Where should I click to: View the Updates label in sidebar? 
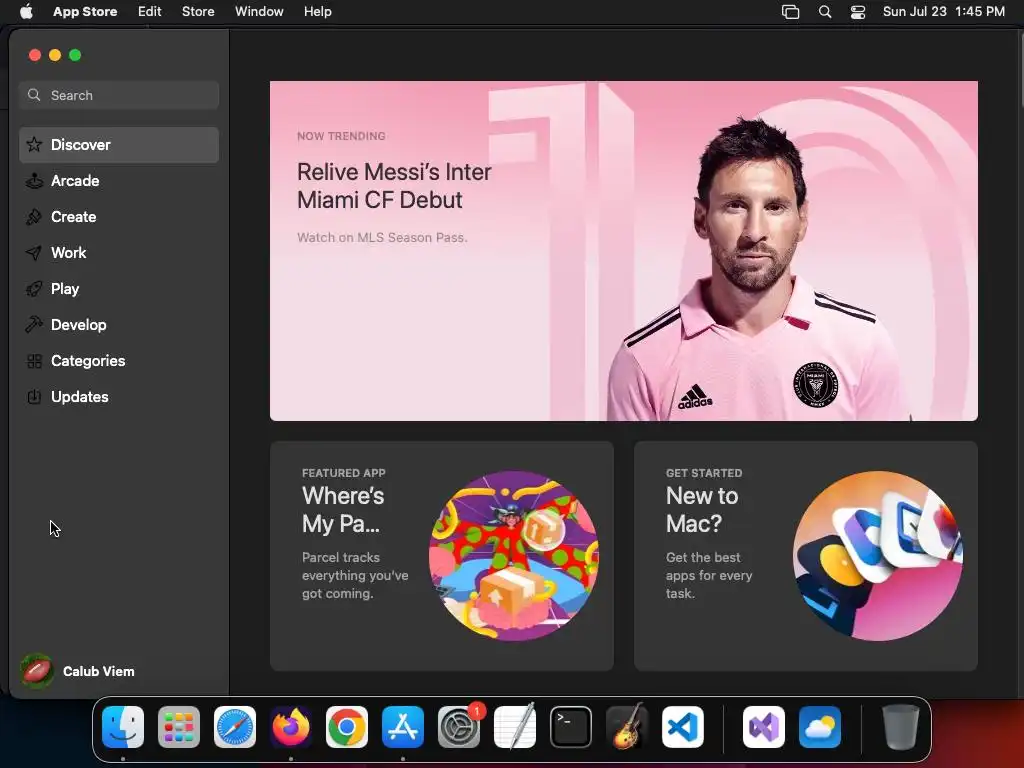[80, 396]
